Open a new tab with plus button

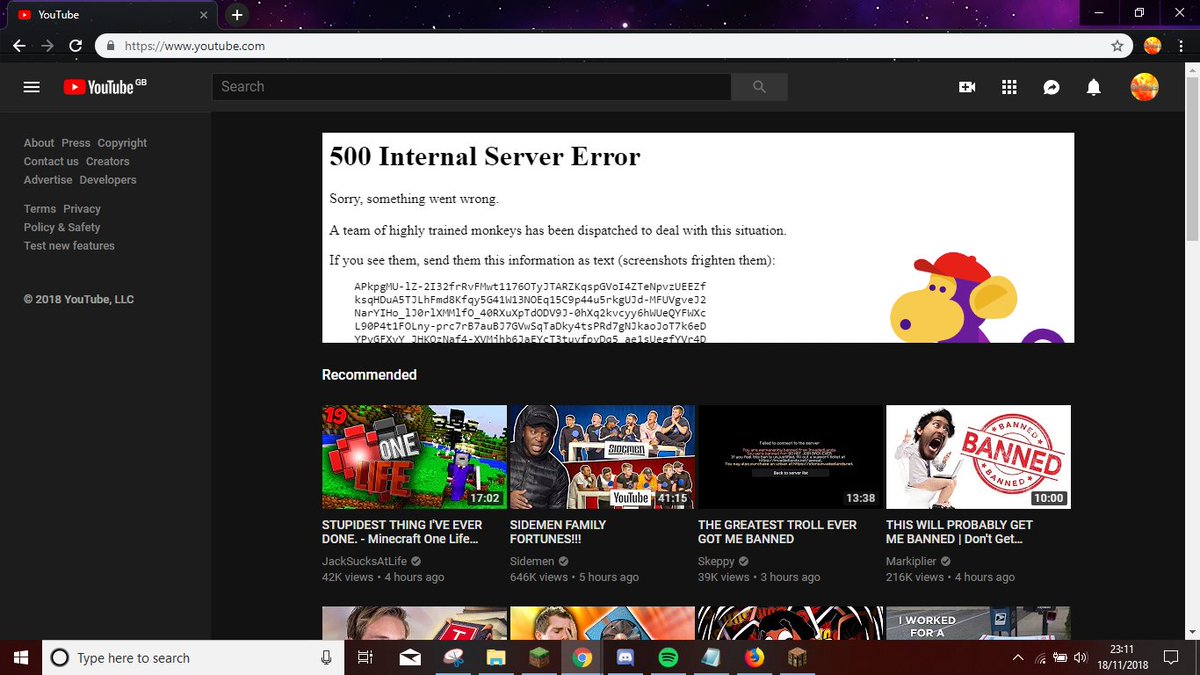(236, 15)
